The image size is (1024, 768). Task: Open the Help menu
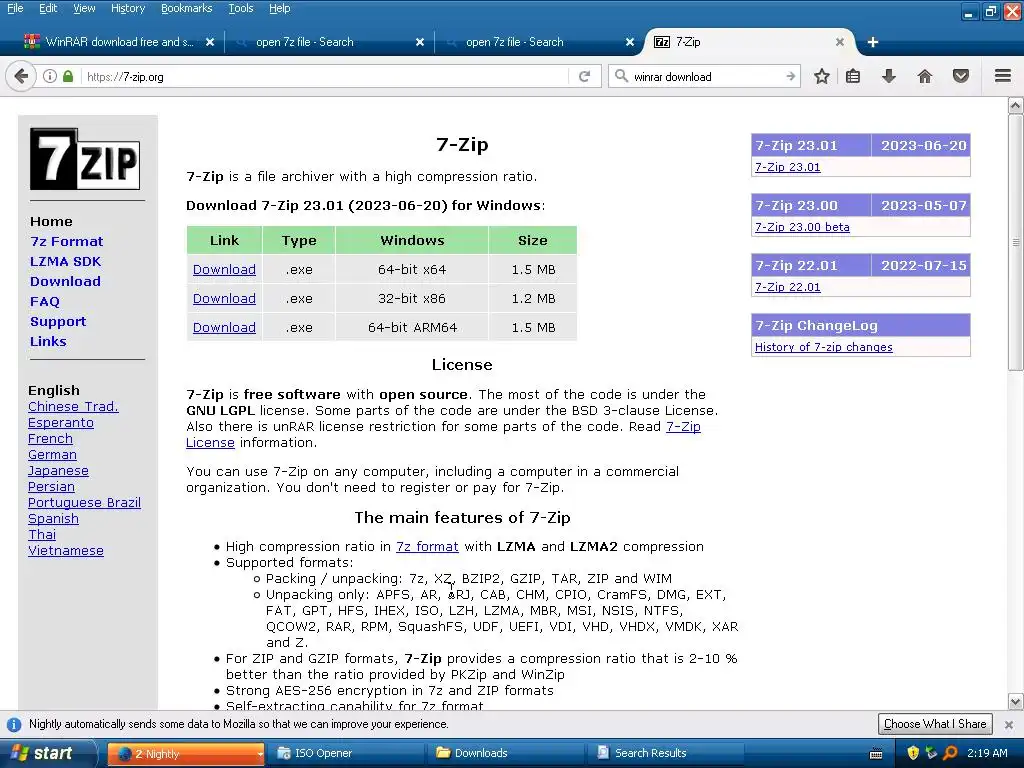[x=280, y=8]
